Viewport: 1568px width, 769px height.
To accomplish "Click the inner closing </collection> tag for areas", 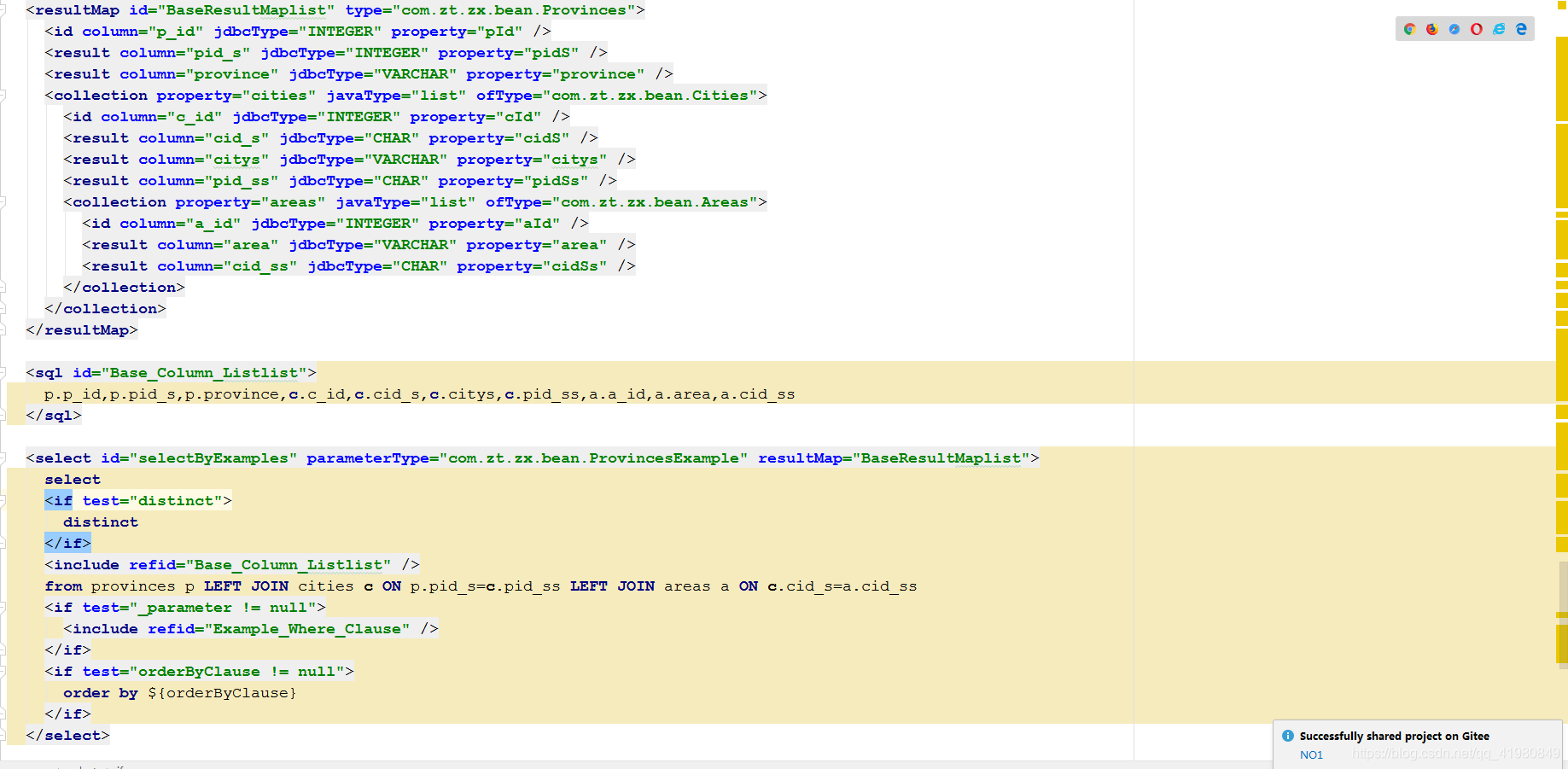I will [x=124, y=288].
